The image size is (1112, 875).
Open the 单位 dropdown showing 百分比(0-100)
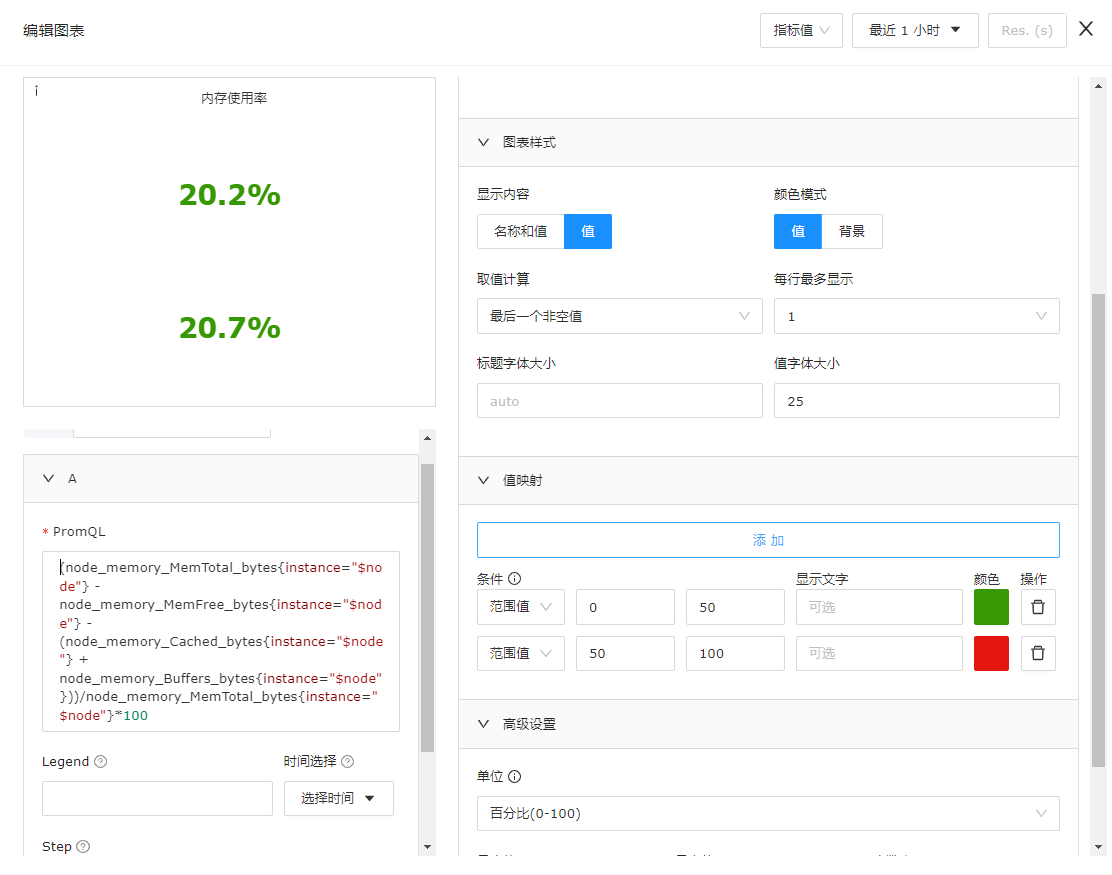[x=768, y=813]
